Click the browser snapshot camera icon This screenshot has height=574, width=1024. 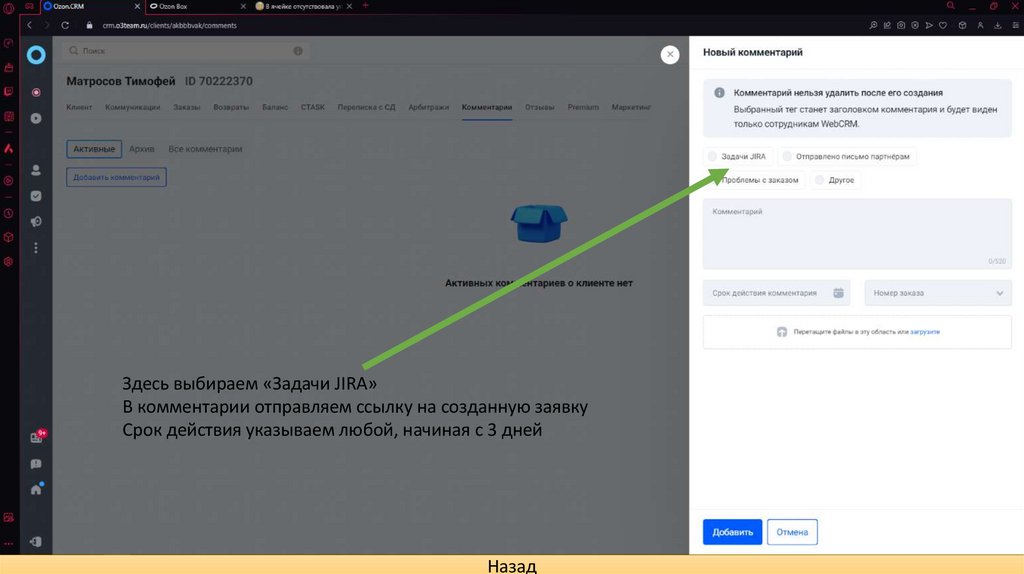(x=901, y=25)
